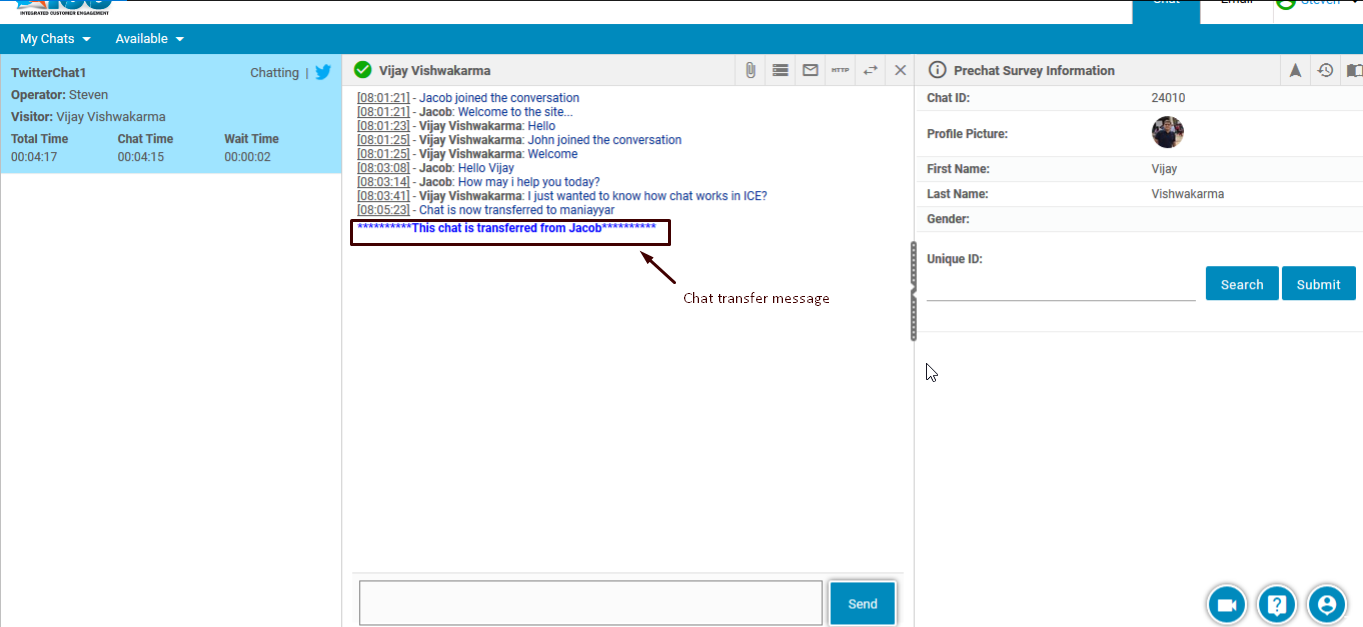Click the HTTP push URL icon
Screen dimensions: 1363x627
coord(840,70)
